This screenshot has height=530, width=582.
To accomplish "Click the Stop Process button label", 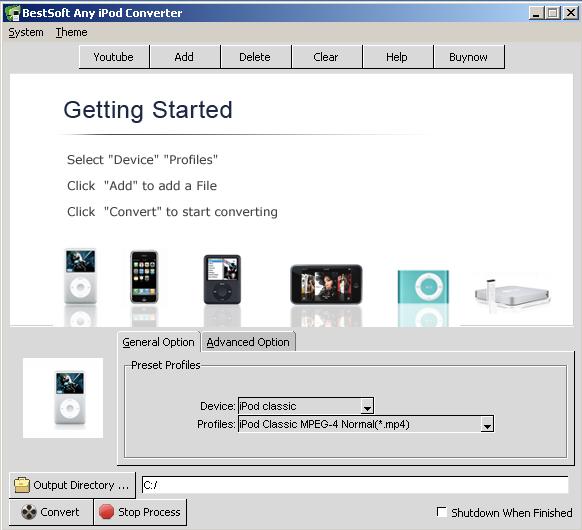I will pos(149,512).
